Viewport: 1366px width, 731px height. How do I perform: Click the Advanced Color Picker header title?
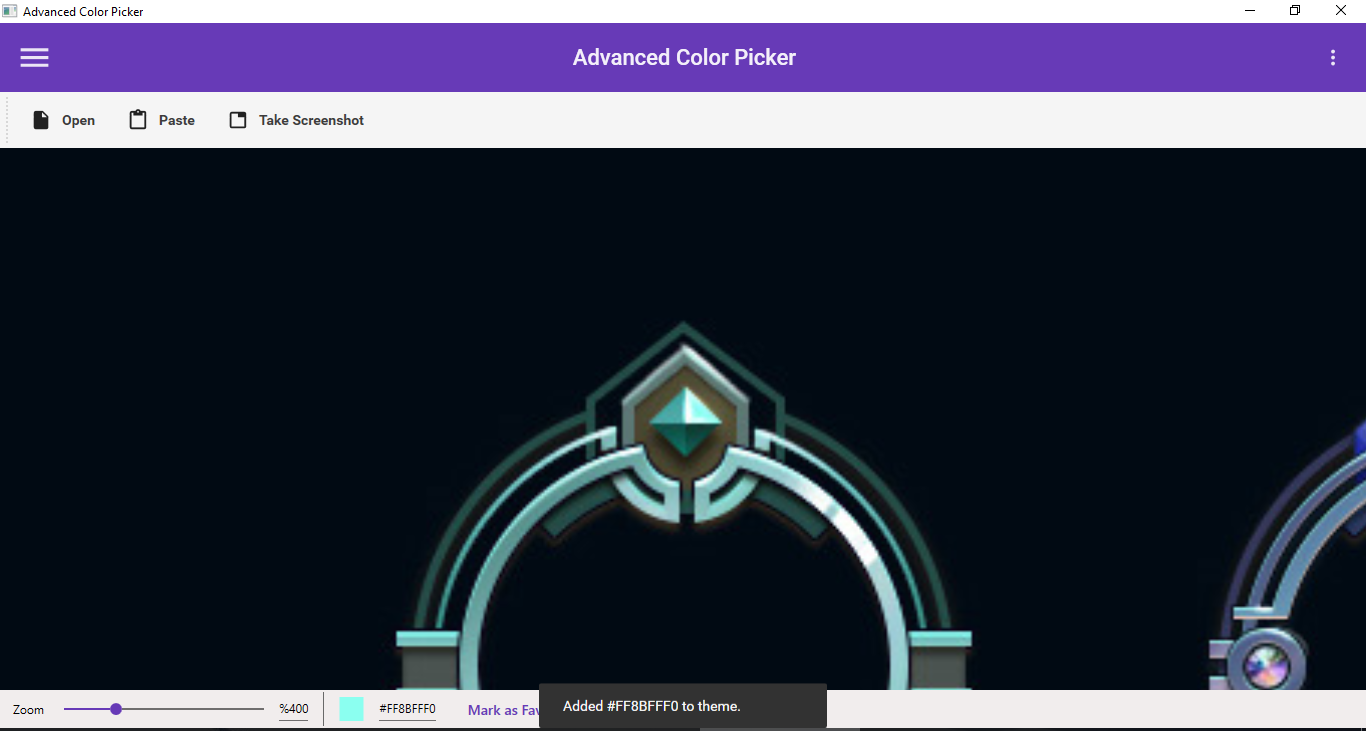[x=684, y=57]
